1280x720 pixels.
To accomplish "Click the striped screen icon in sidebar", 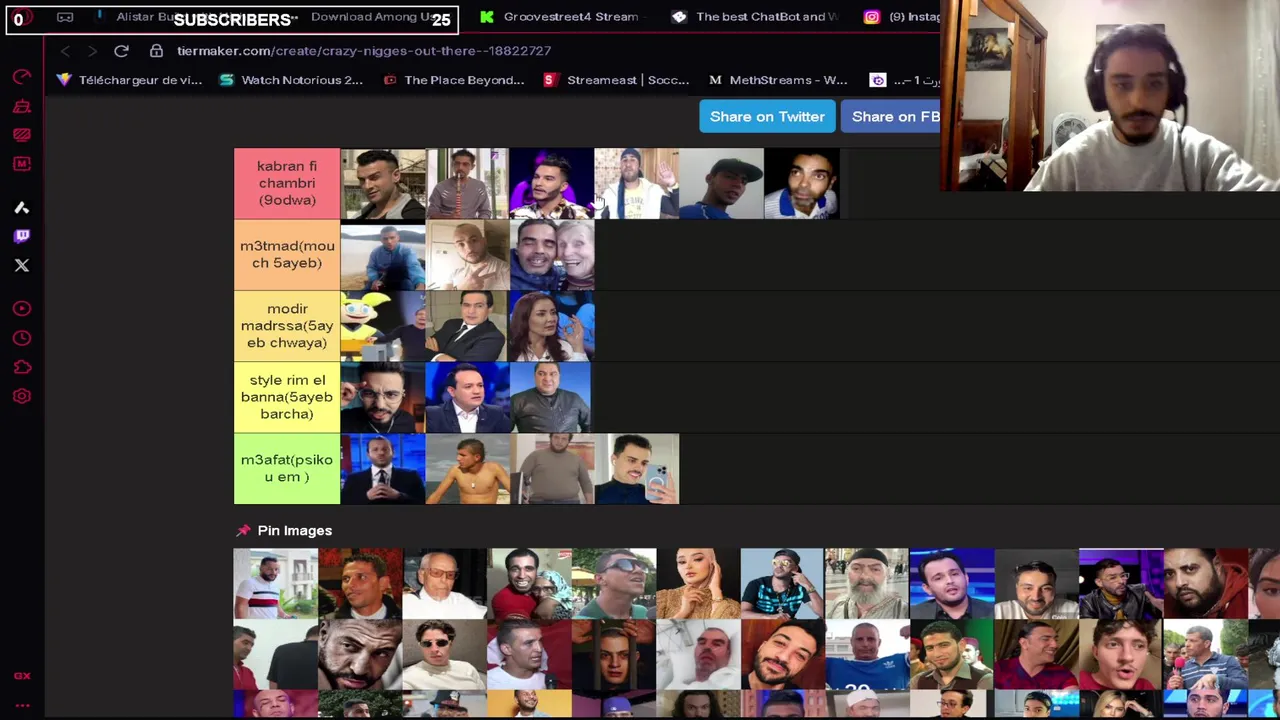I will click(x=22, y=135).
